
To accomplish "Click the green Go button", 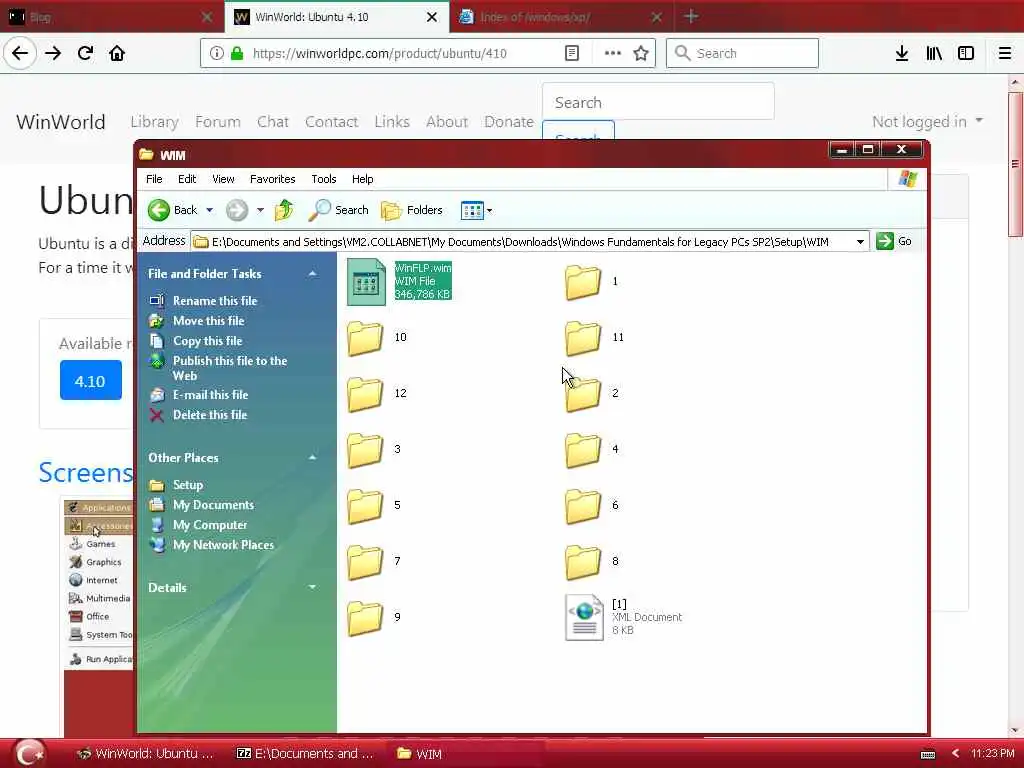I will tap(894, 241).
